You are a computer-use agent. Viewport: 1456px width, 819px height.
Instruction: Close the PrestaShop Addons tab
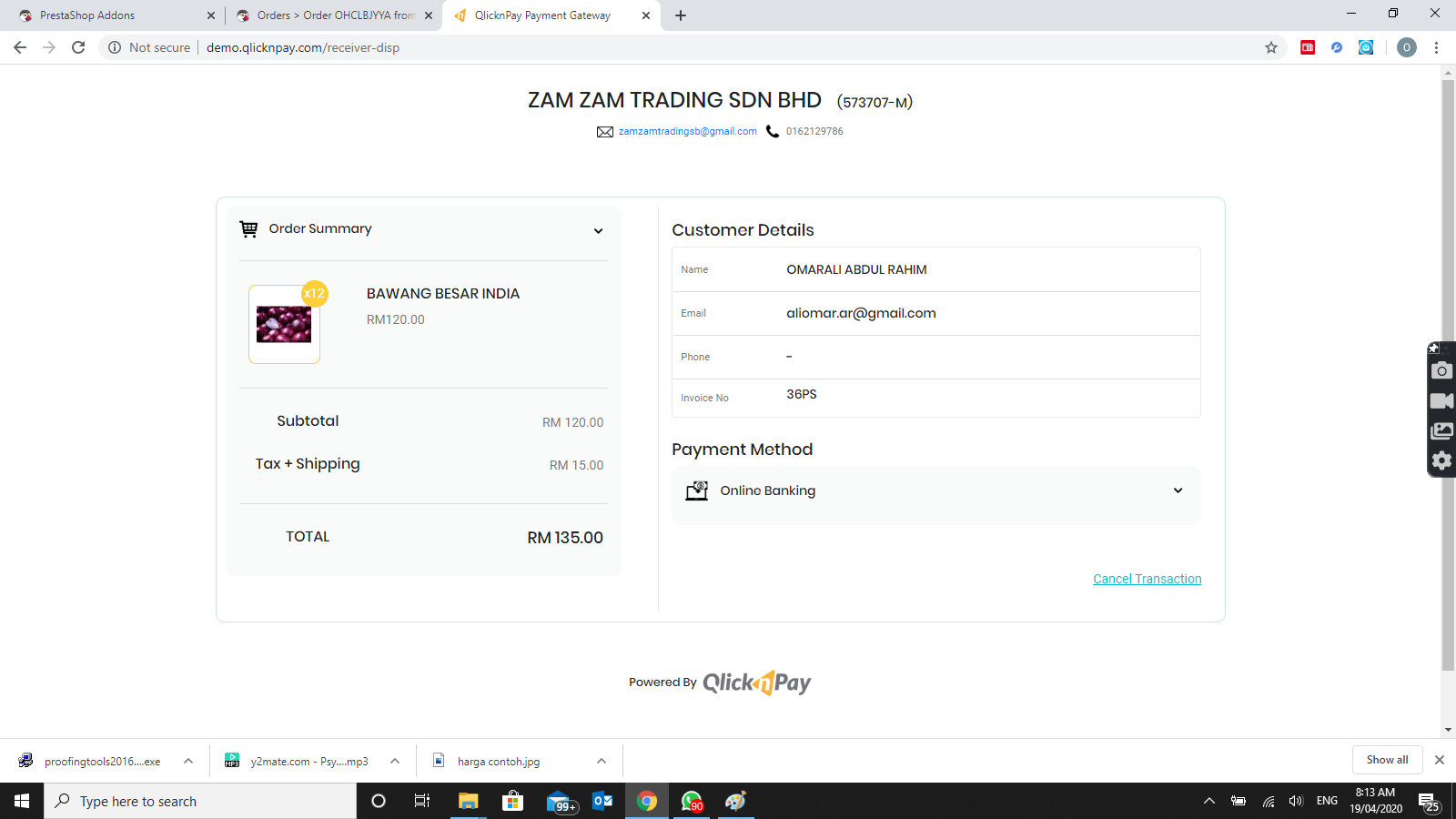(x=211, y=15)
